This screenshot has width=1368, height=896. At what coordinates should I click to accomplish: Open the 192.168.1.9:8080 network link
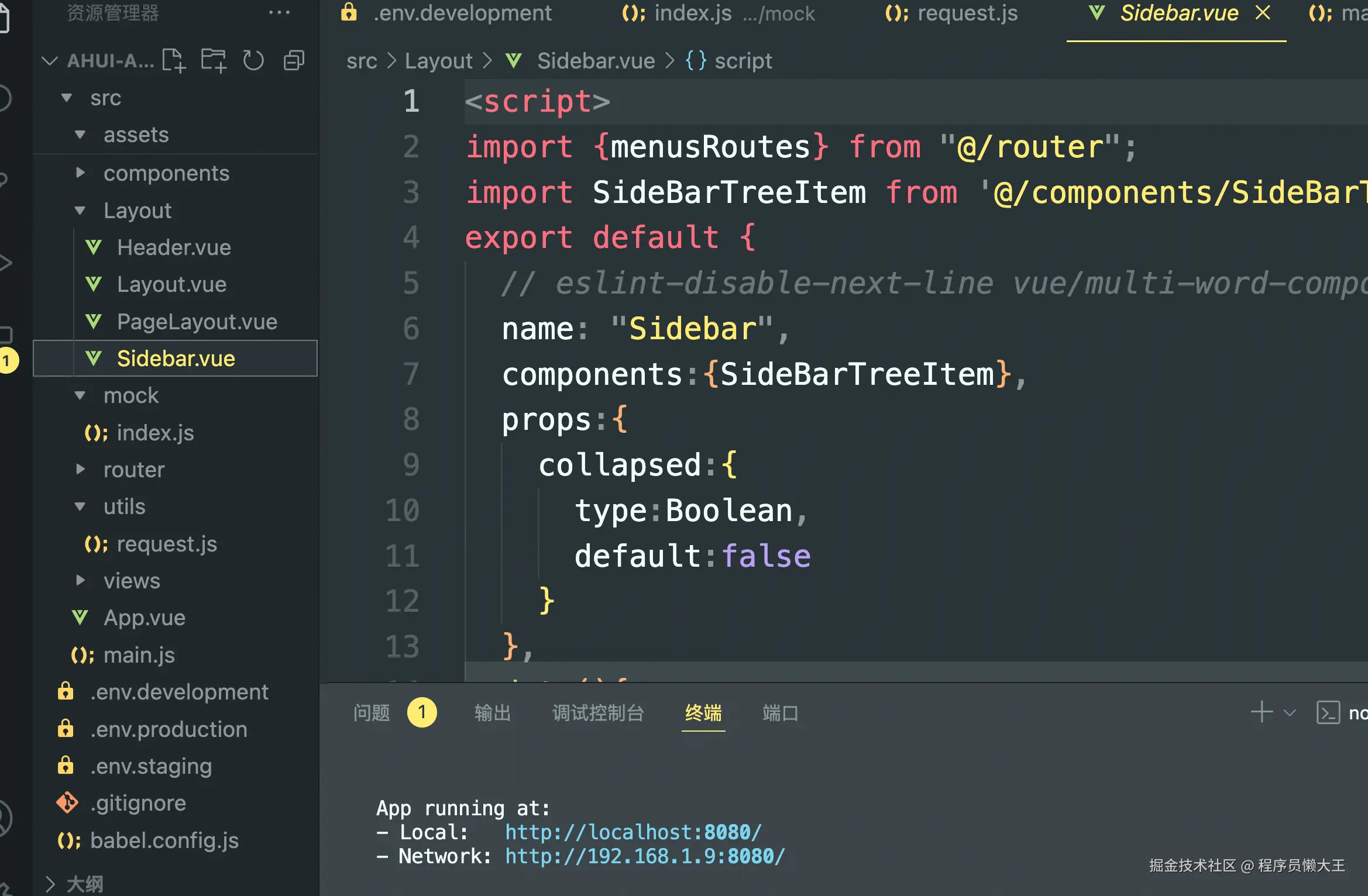coord(644,856)
